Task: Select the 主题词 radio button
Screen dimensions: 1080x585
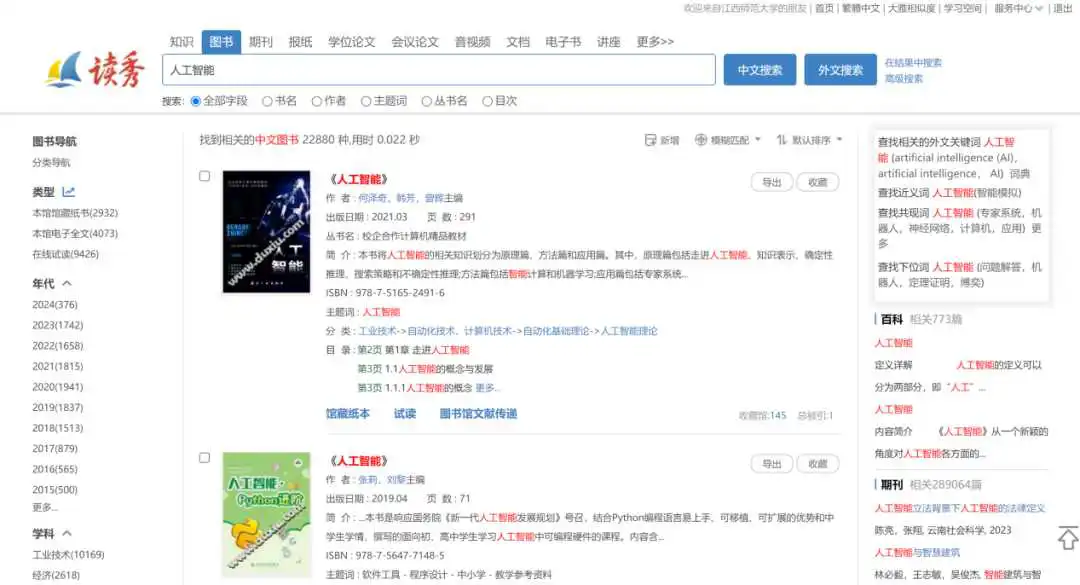Action: [x=366, y=101]
